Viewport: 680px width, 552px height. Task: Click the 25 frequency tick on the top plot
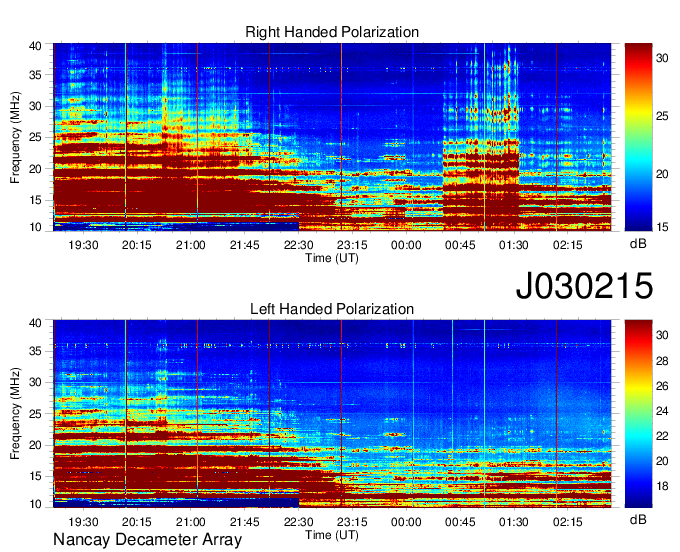click(36, 137)
